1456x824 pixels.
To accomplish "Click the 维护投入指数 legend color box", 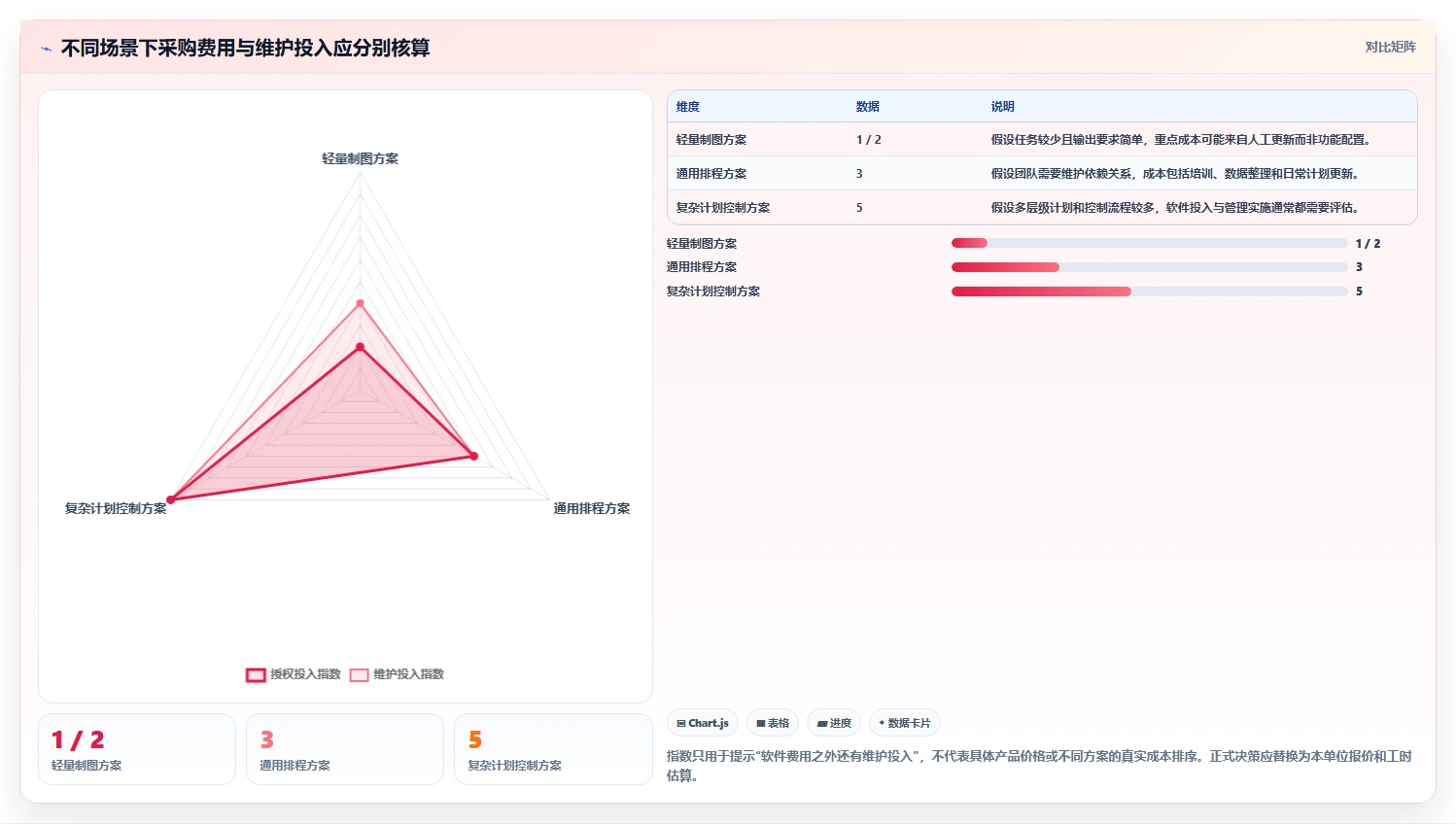I will point(360,675).
